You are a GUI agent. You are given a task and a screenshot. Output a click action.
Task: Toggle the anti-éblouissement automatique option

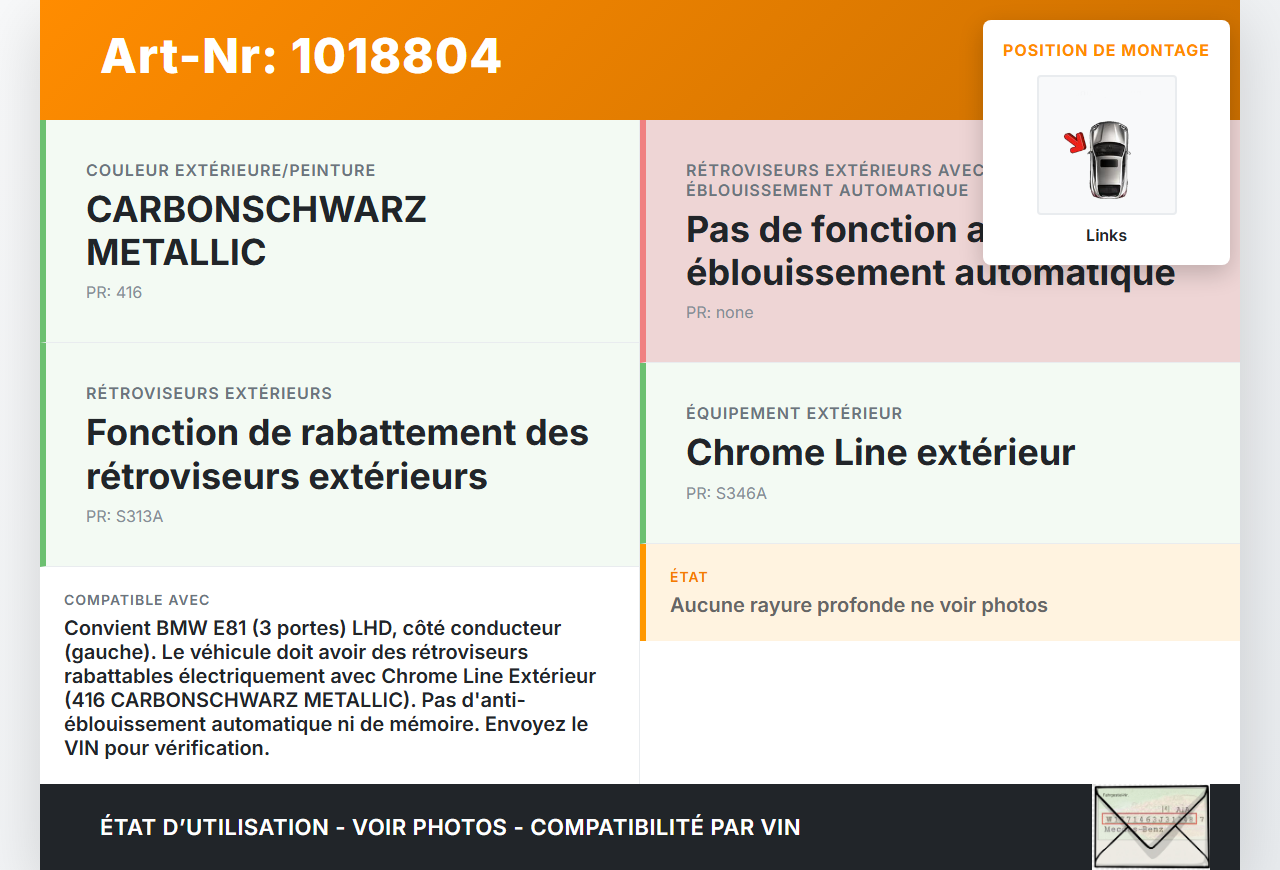(x=930, y=250)
